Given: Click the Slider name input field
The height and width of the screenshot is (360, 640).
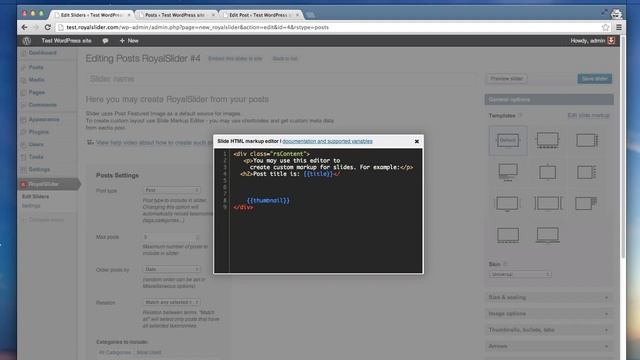Looking at the screenshot, I should pyautogui.click(x=282, y=79).
